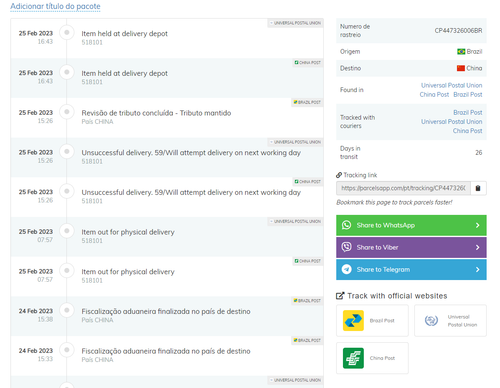Image resolution: width=500 pixels, height=388 pixels.
Task: Select tracking number CP447326006BR
Action: coord(458,30)
